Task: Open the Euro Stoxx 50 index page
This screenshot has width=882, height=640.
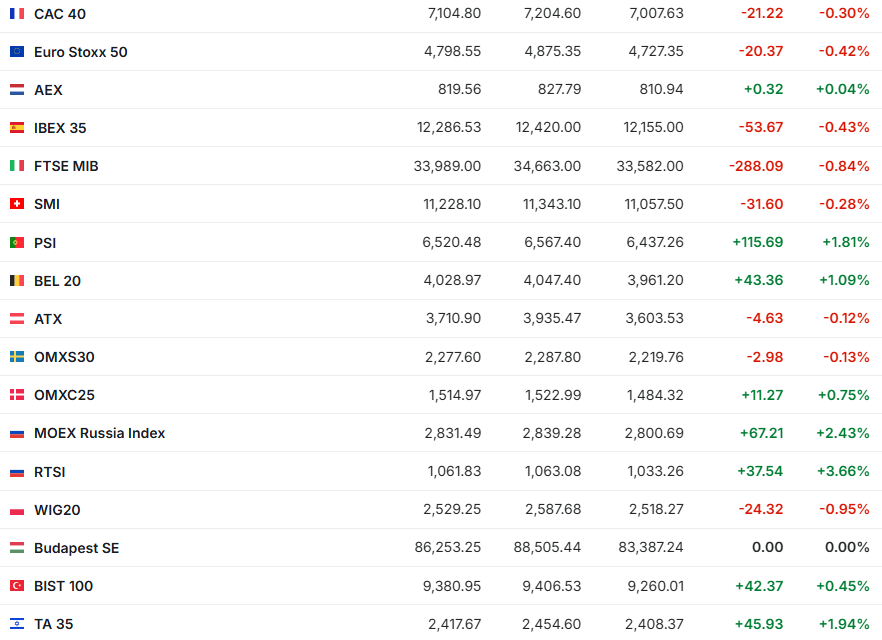Action: pyautogui.click(x=80, y=52)
